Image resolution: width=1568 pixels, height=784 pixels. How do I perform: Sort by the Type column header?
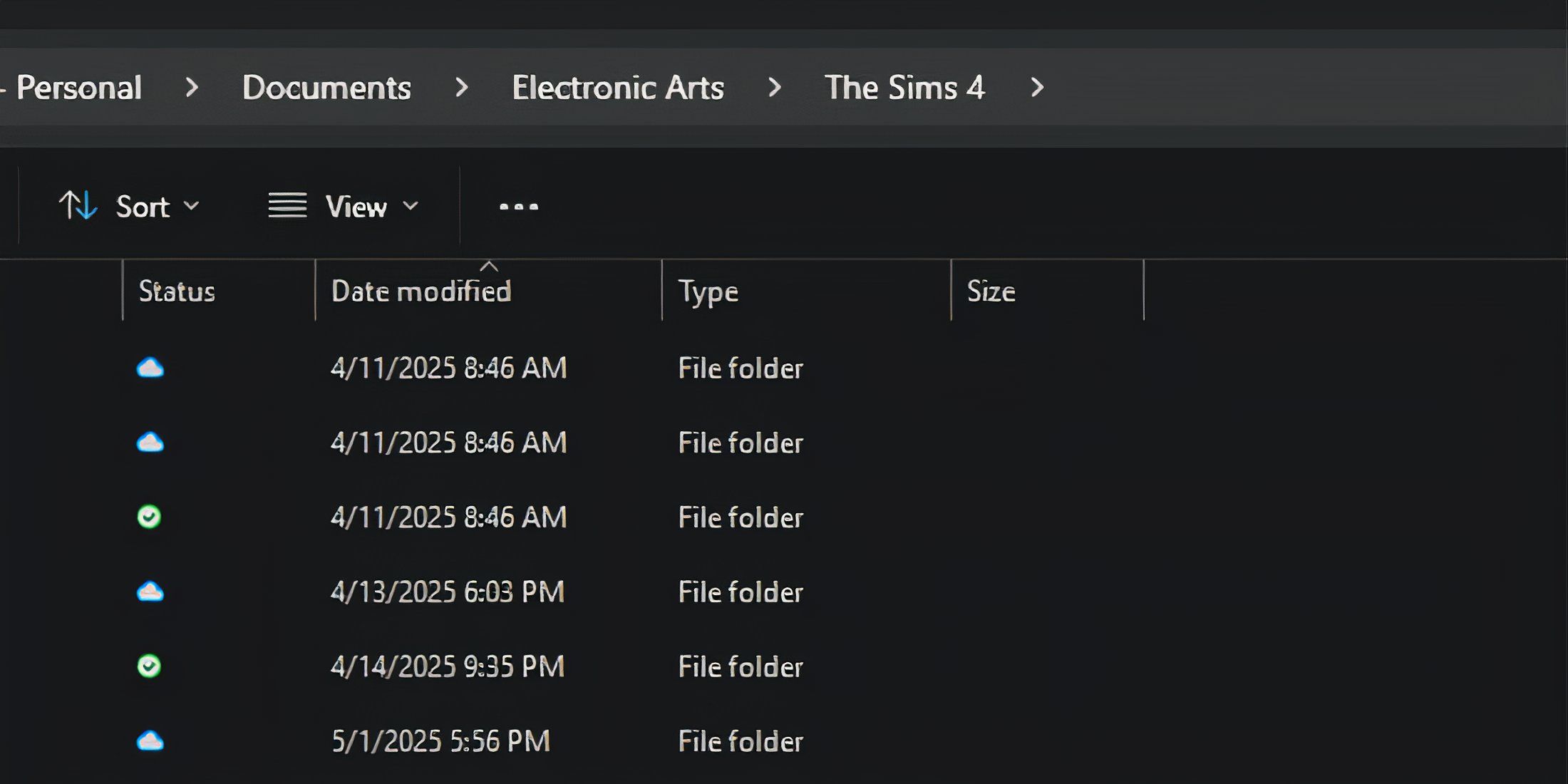point(708,292)
